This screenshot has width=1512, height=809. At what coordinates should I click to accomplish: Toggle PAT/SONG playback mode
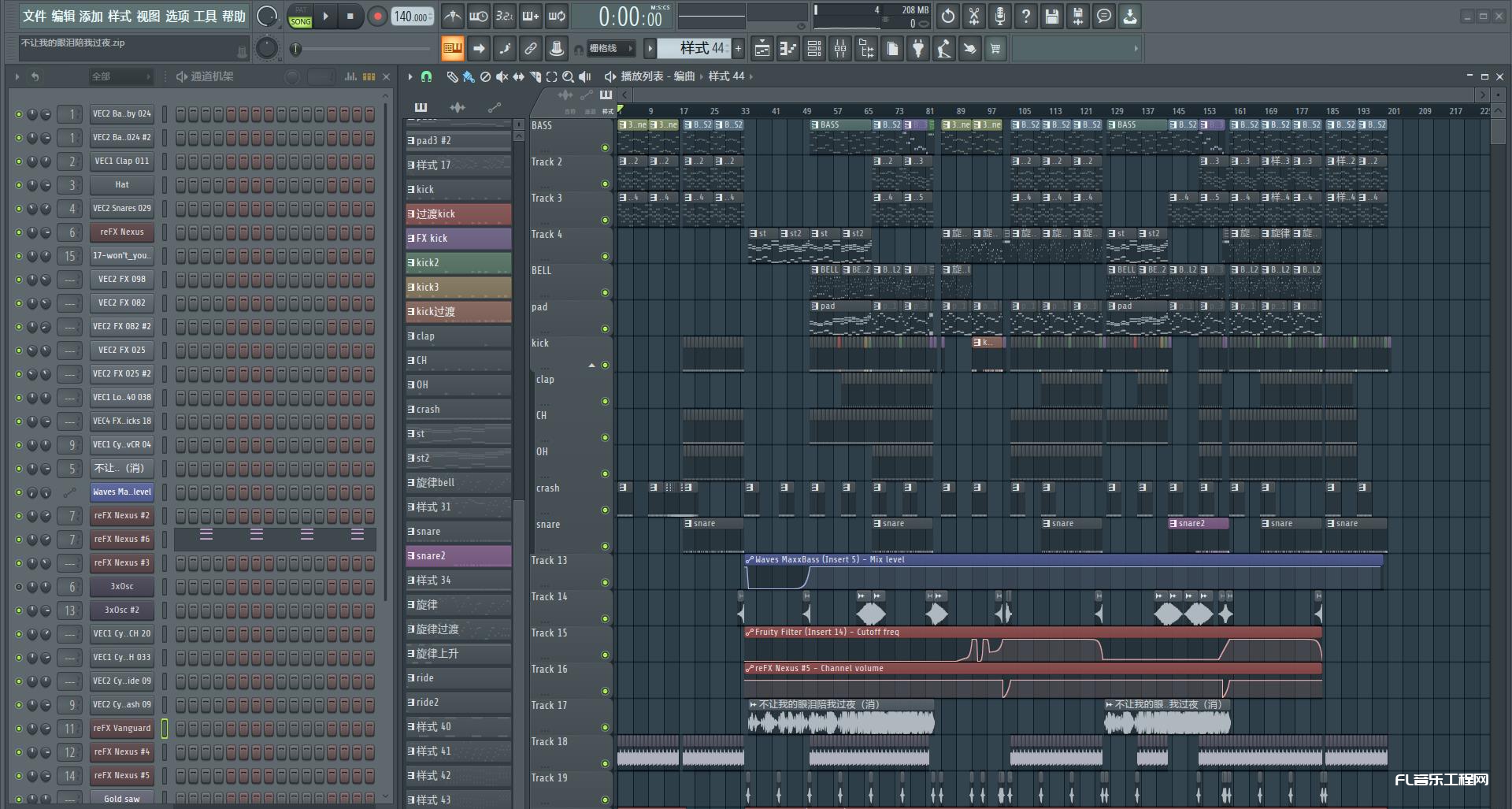click(300, 17)
